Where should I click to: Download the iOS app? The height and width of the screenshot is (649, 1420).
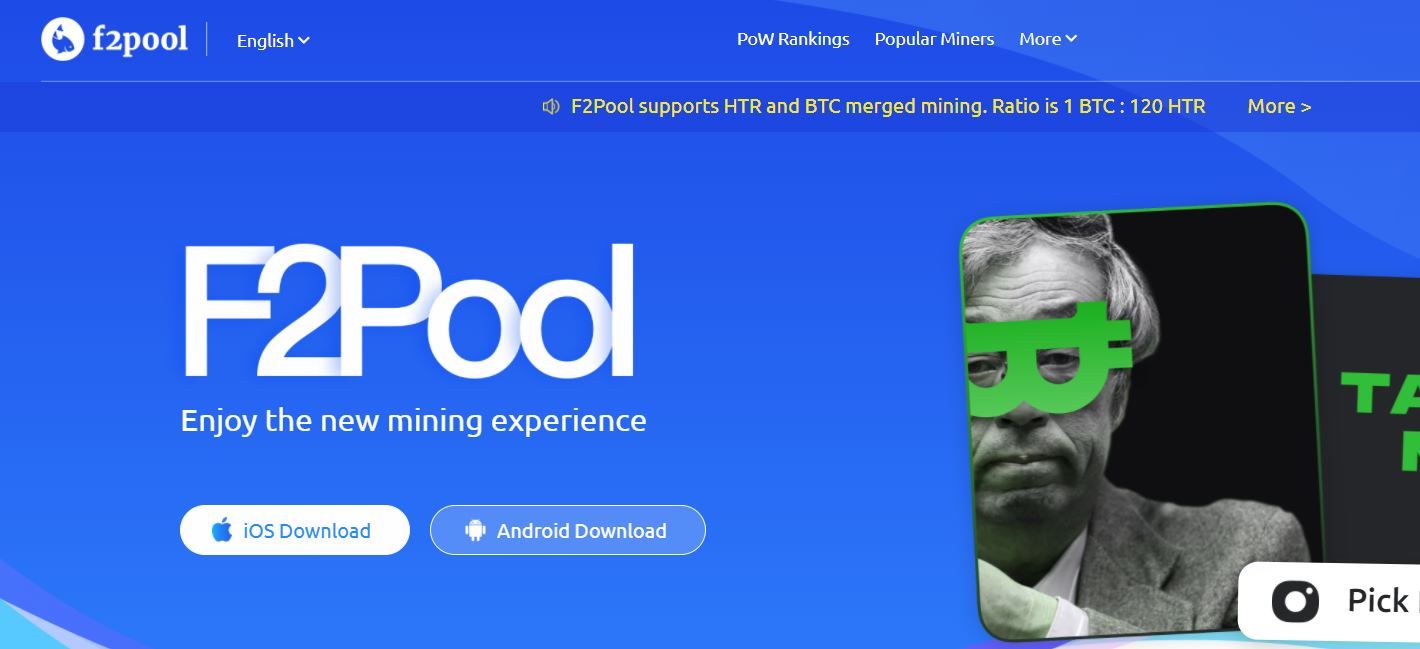tap(295, 530)
